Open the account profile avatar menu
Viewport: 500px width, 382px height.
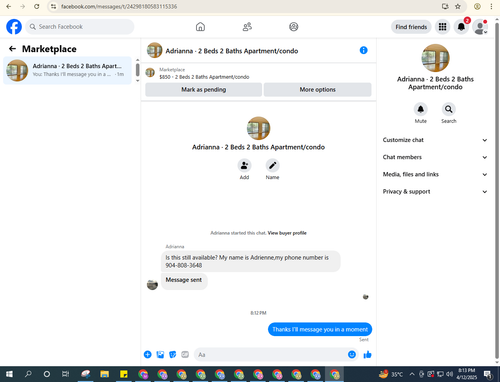click(x=480, y=27)
